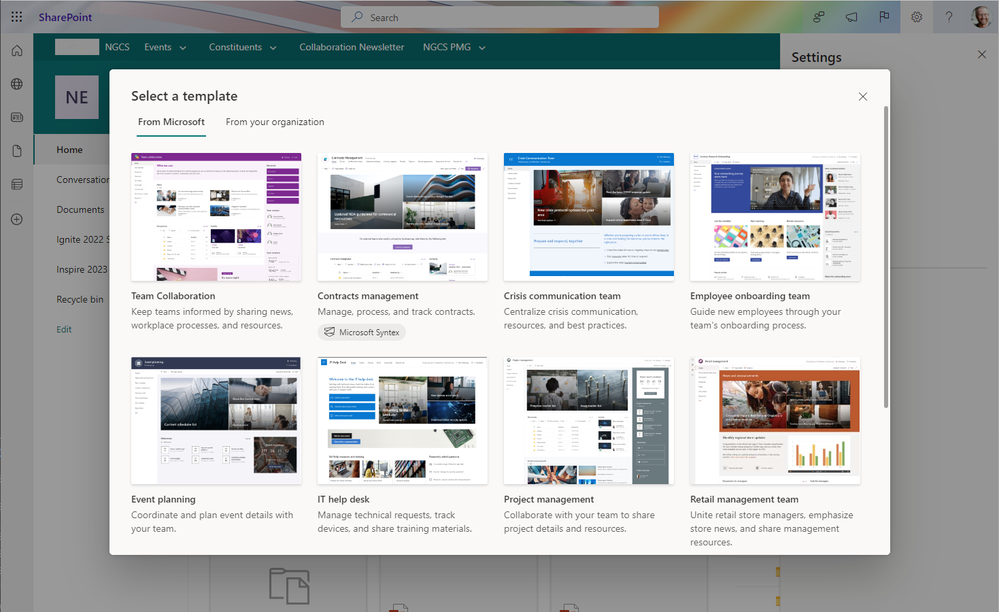Open the megaphone feedback icon
Viewport: 999px width, 612px height.
click(851, 17)
